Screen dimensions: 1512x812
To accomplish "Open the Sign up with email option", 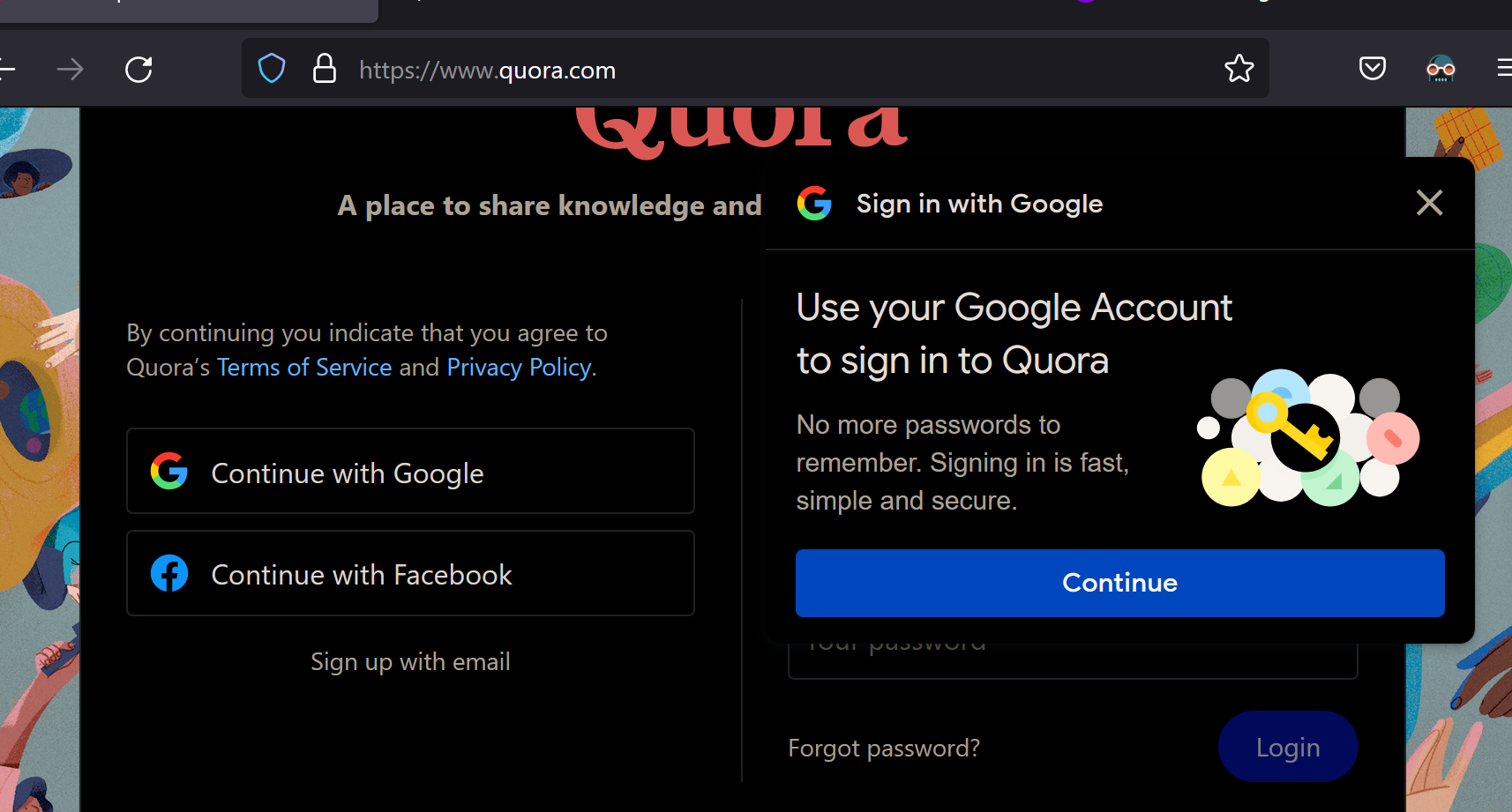I will click(410, 661).
